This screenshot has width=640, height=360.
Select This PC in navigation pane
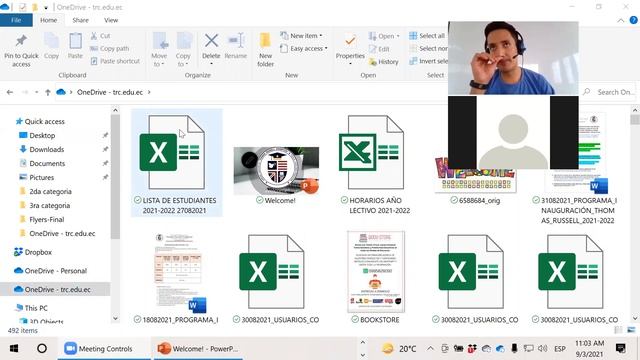pyautogui.click(x=36, y=308)
